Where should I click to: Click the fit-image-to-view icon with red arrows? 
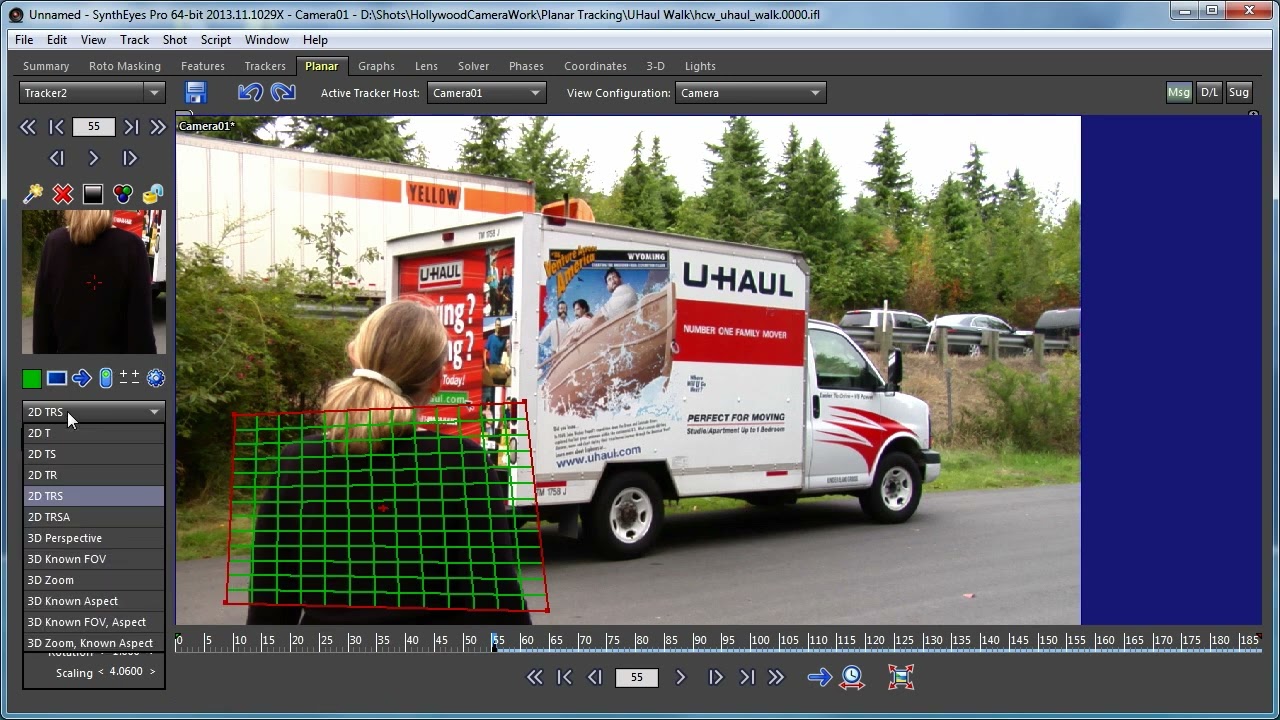(x=901, y=677)
